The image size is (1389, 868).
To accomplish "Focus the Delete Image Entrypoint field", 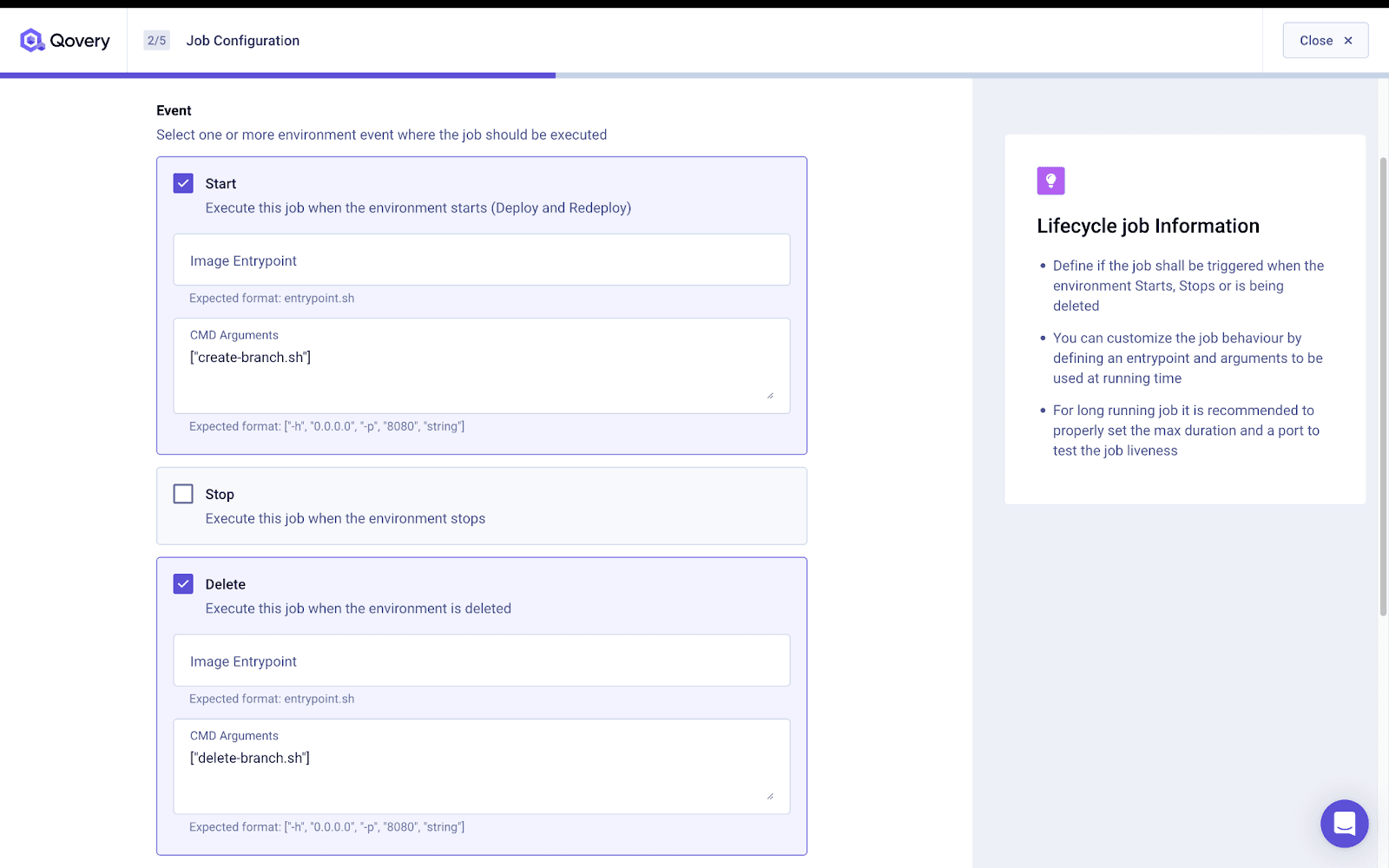I will click(x=481, y=661).
